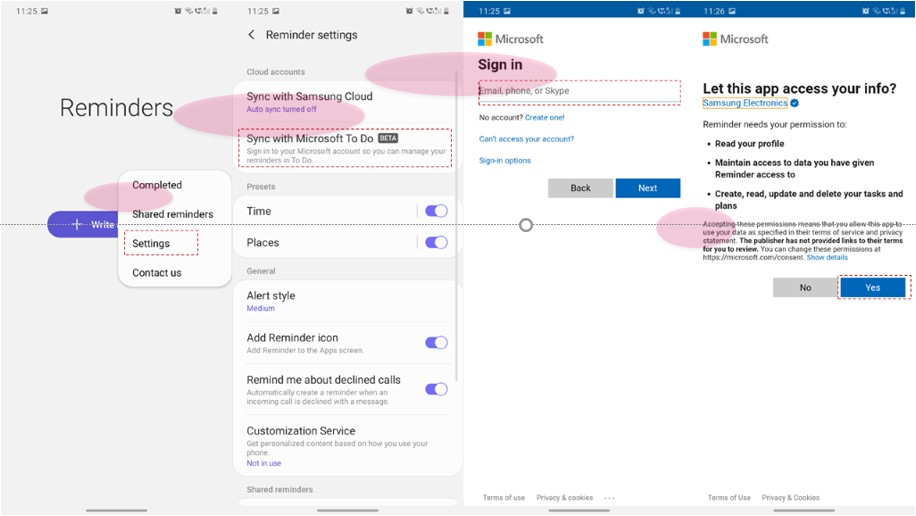The image size is (916, 516).
Task: Click the verified badge next to Samsung Electronics
Action: click(795, 103)
